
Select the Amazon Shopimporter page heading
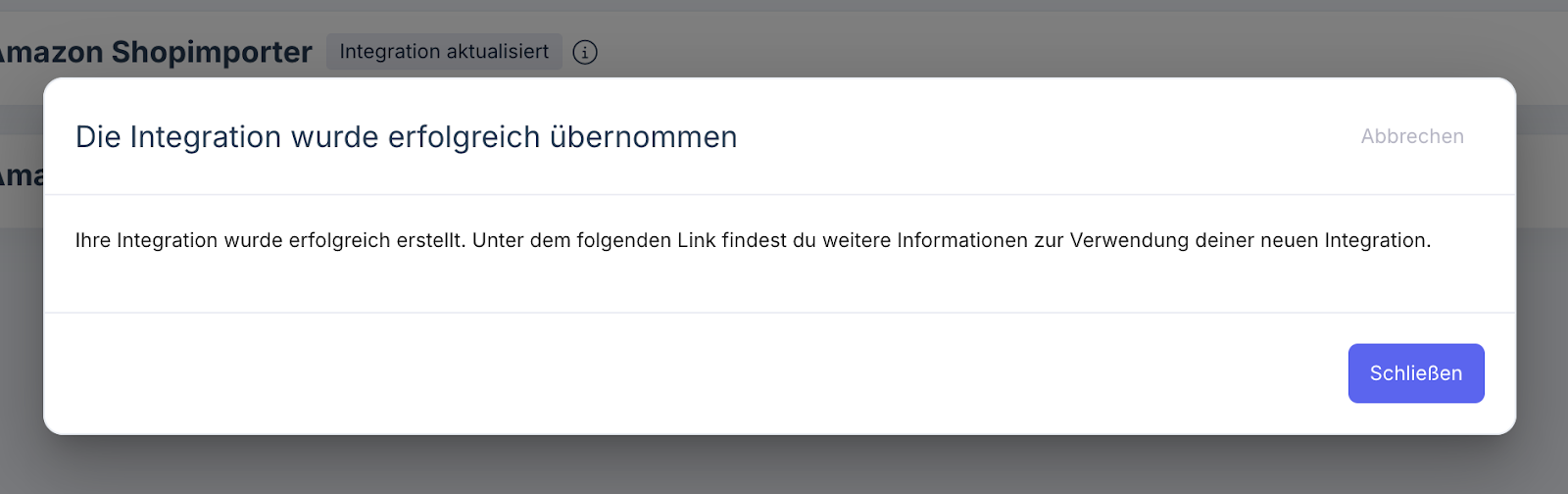[x=155, y=52]
